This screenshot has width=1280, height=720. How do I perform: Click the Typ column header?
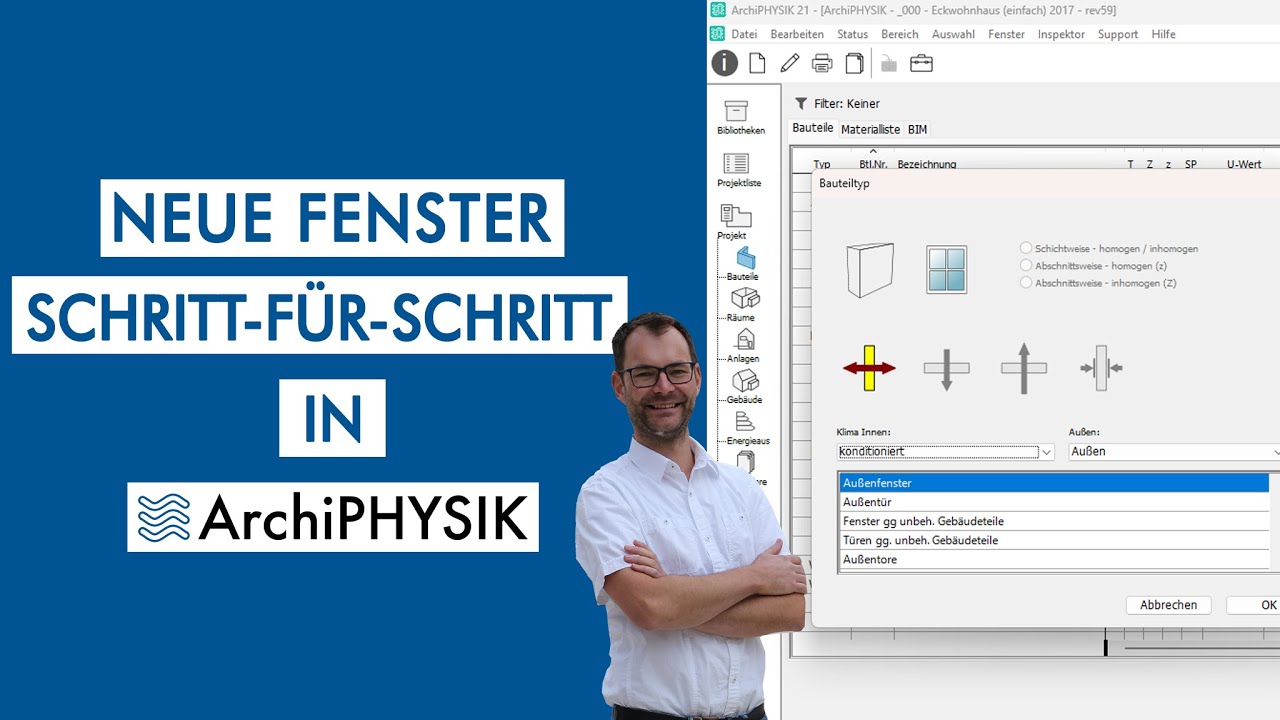(822, 164)
